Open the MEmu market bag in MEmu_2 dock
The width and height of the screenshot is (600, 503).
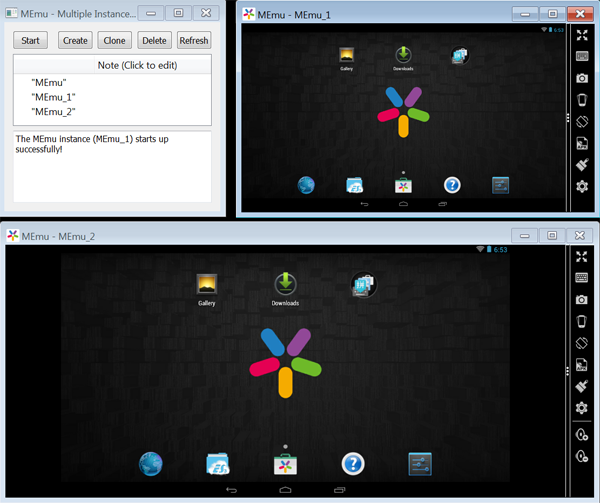tap(285, 464)
